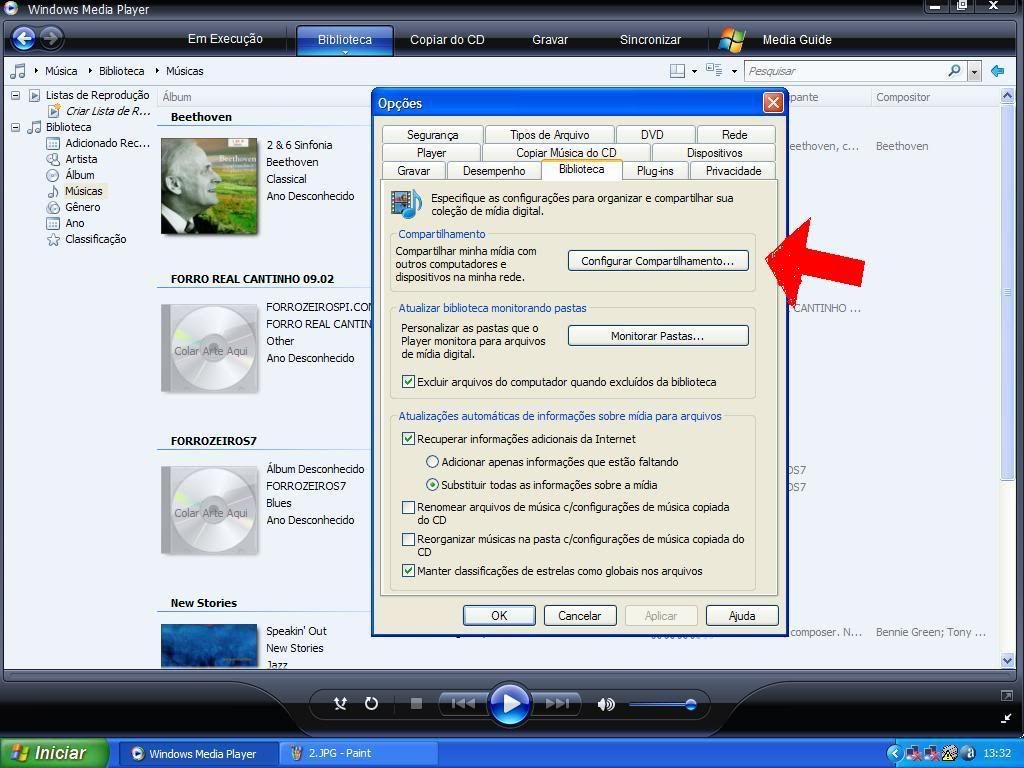Switch to the Privacidade tab
The width and height of the screenshot is (1024, 768).
coord(733,170)
